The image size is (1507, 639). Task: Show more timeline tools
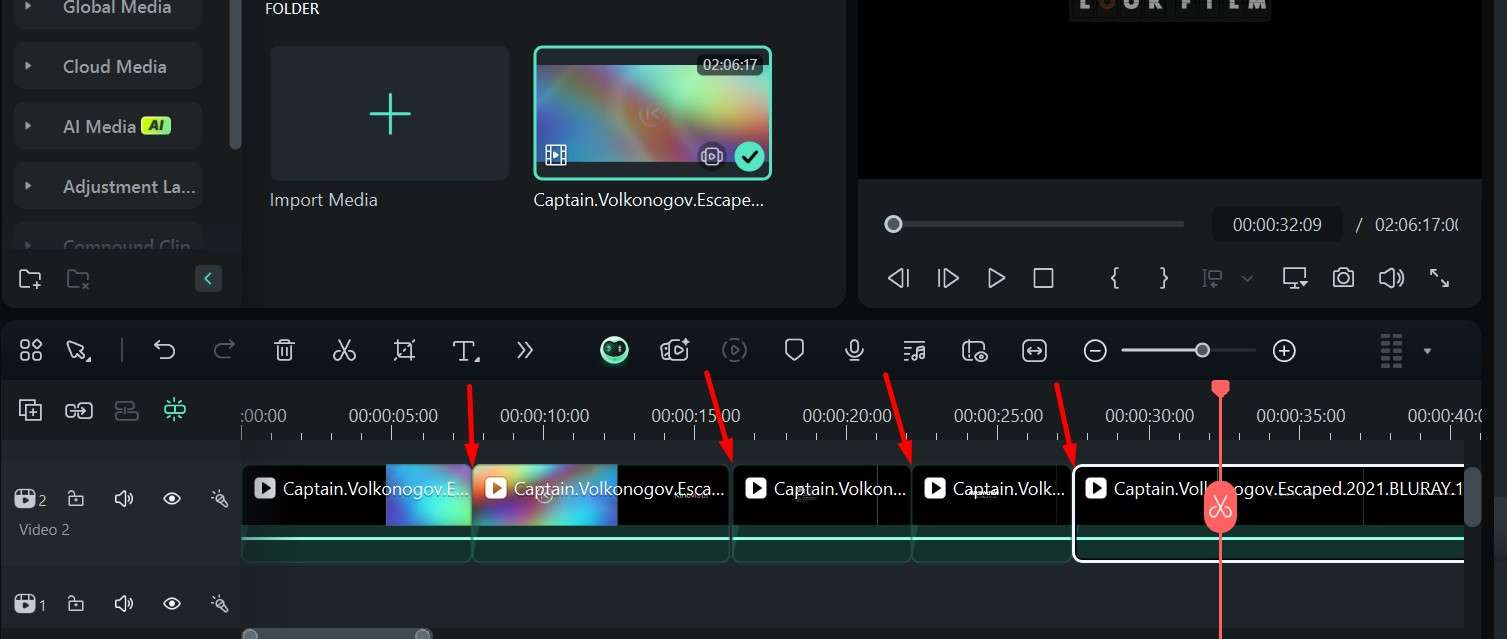[x=525, y=350]
